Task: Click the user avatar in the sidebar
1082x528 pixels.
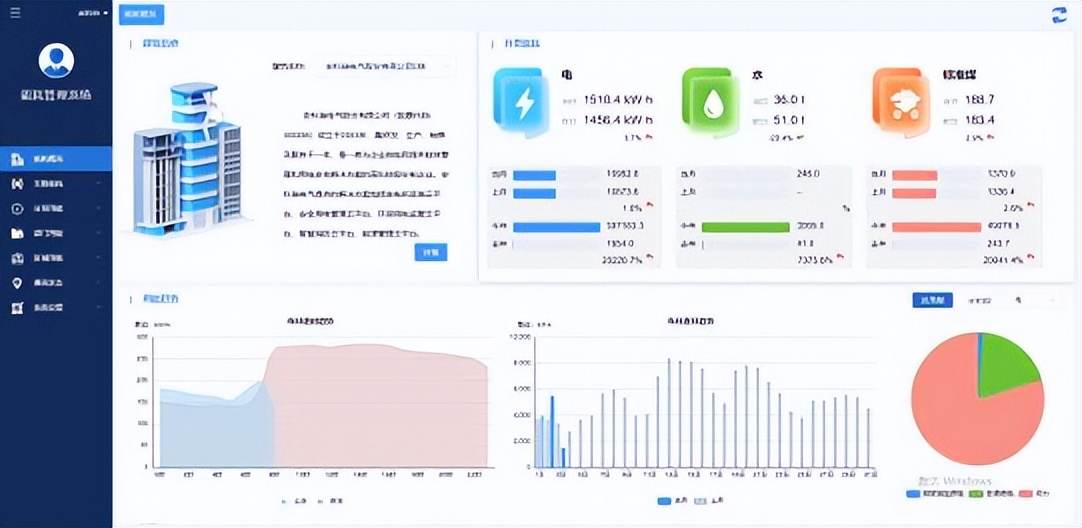Action: point(56,60)
